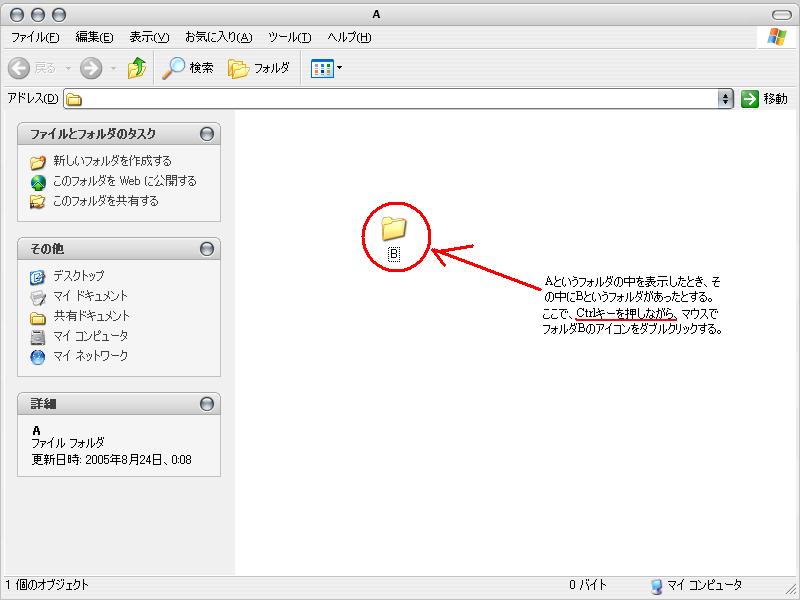Open the 表示(V) menu
800x600 pixels.
coord(149,37)
